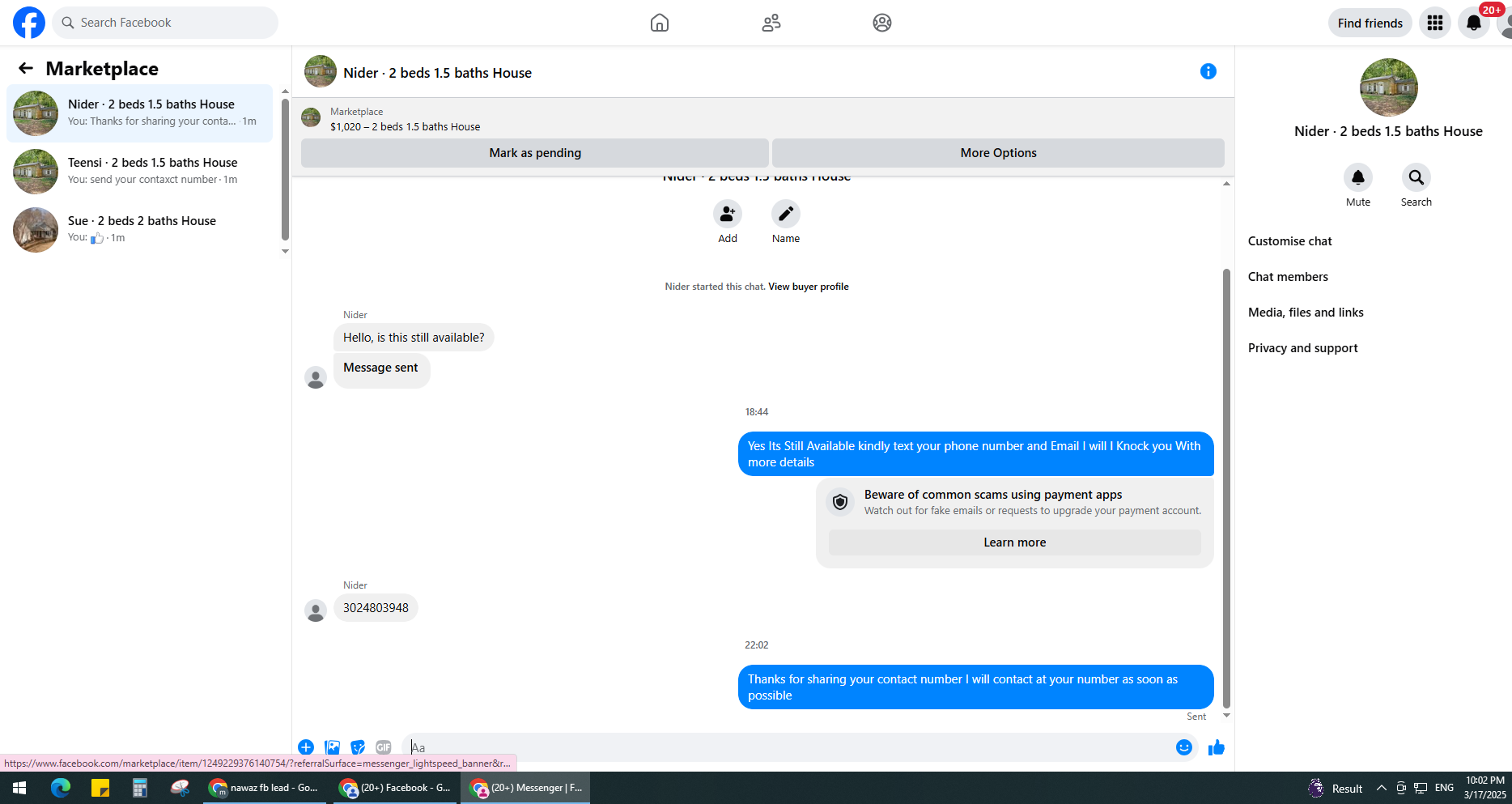Click the phone number message 3024803948

(376, 608)
